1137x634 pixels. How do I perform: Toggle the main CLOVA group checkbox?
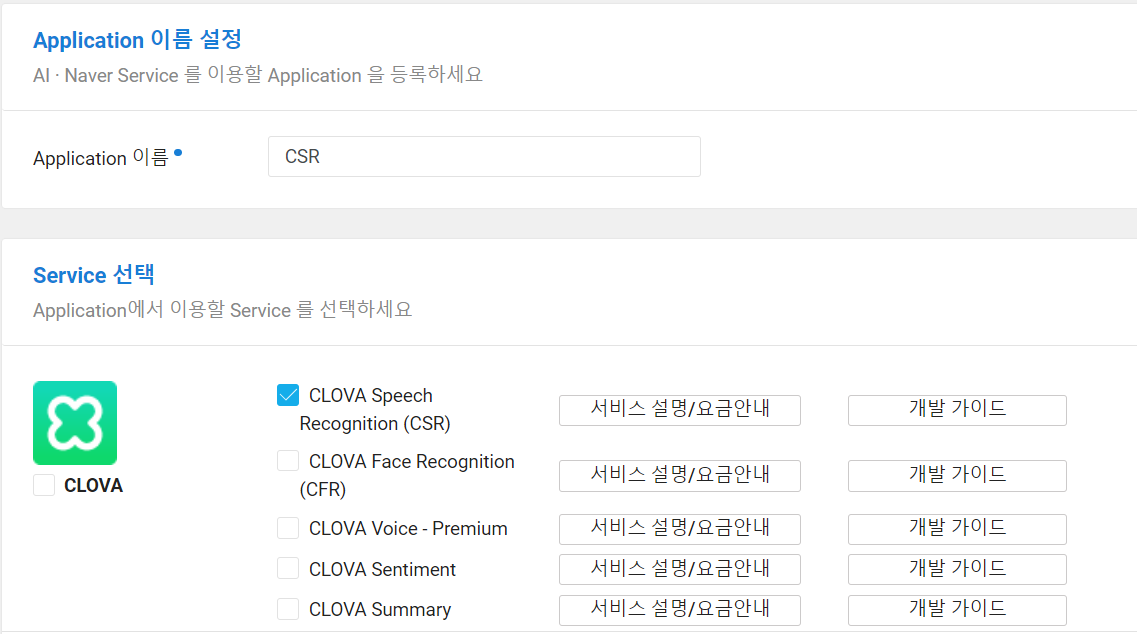(x=44, y=486)
